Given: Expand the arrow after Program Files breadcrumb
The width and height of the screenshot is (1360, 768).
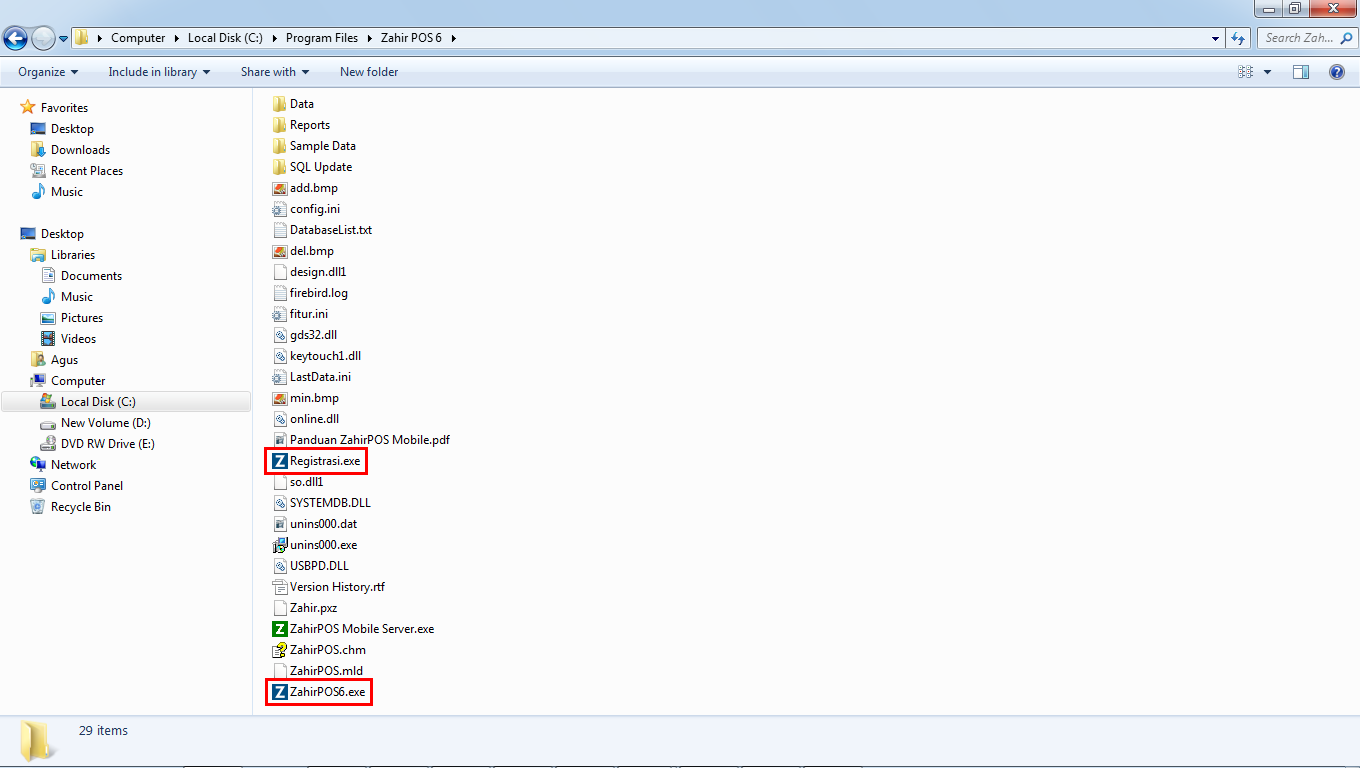Looking at the screenshot, I should [x=369, y=38].
